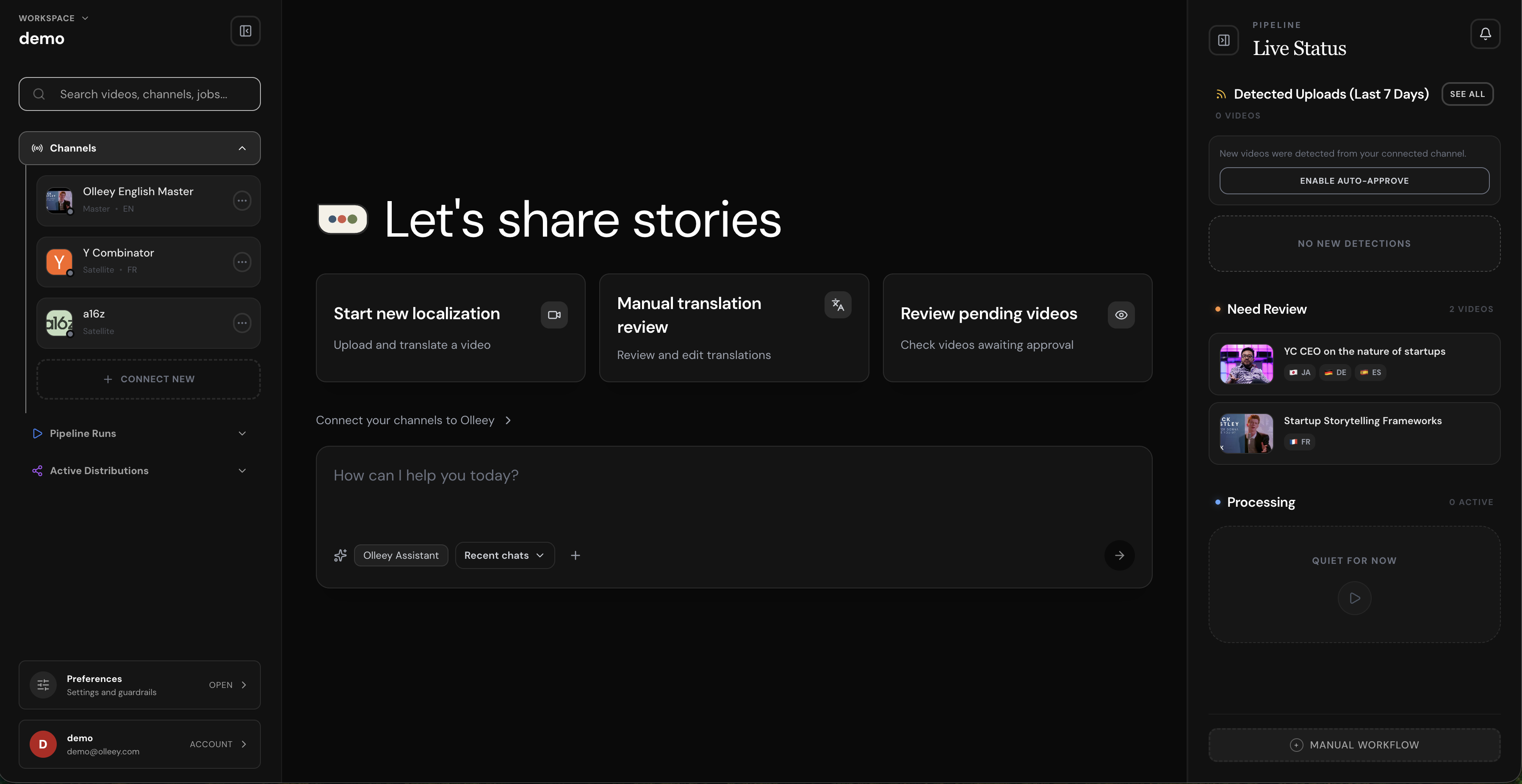Click the translate icon on Manual translation review
The width and height of the screenshot is (1522, 784).
[x=837, y=305]
